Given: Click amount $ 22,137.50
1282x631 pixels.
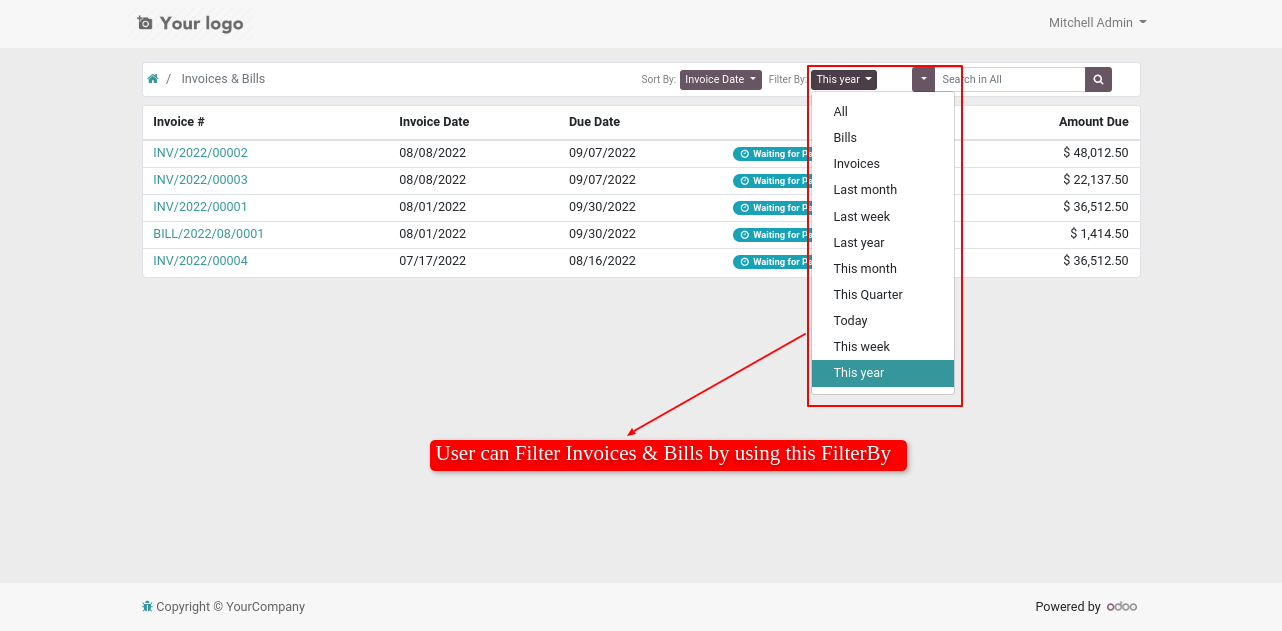Looking at the screenshot, I should coord(1096,180).
